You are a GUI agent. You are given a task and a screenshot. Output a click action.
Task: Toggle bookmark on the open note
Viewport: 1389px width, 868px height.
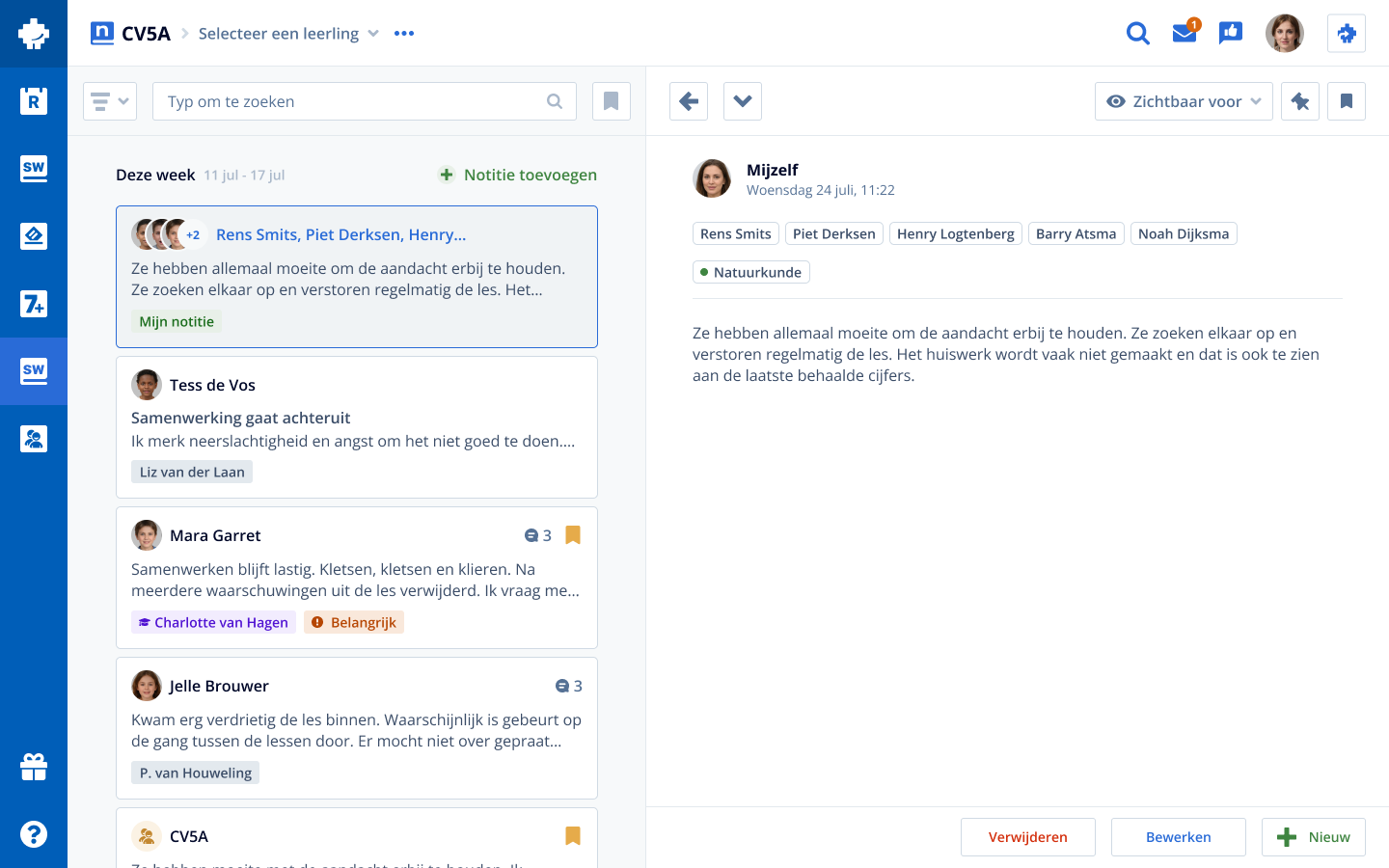[x=1347, y=101]
